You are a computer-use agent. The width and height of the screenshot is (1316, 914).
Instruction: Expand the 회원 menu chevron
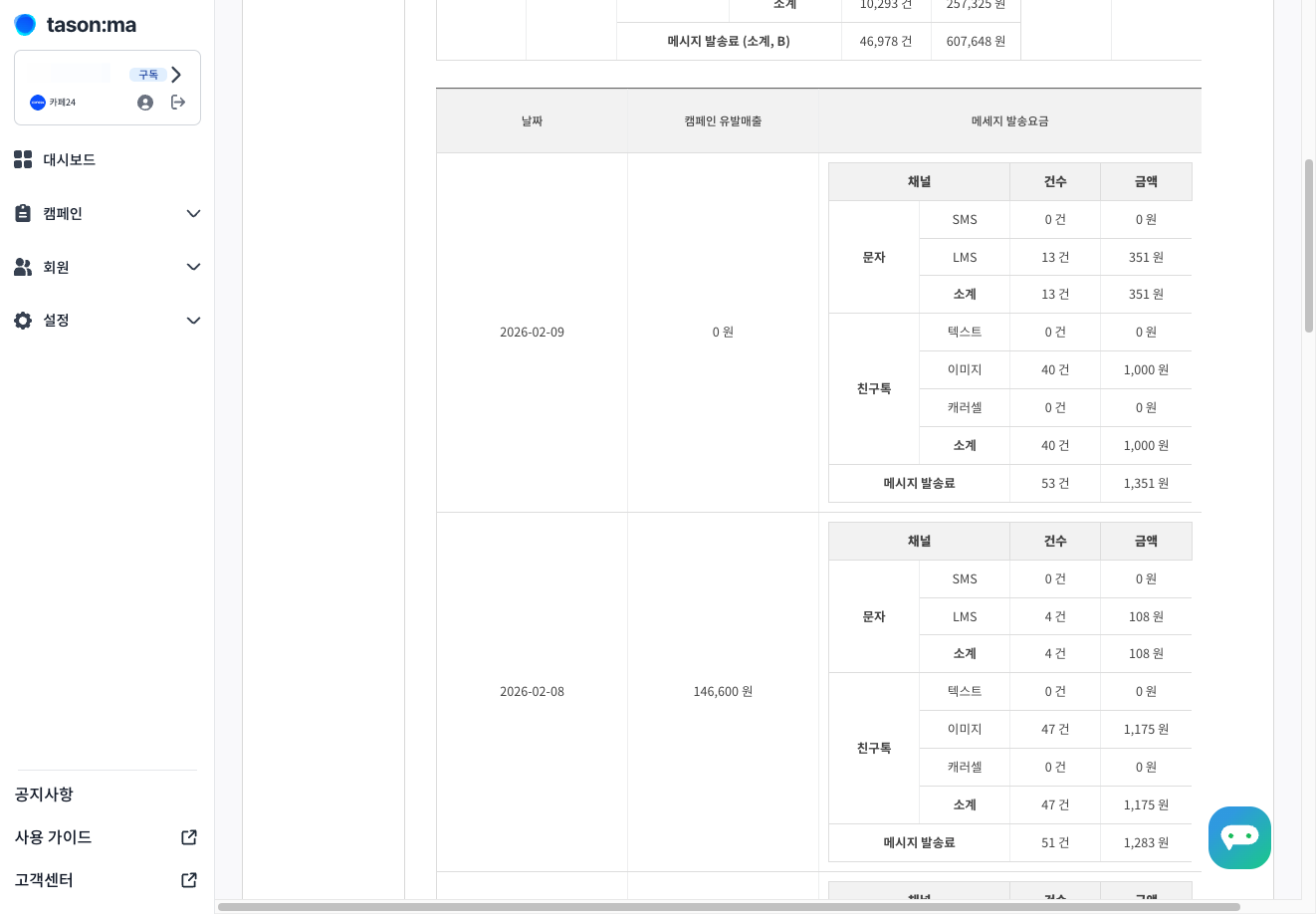point(193,267)
